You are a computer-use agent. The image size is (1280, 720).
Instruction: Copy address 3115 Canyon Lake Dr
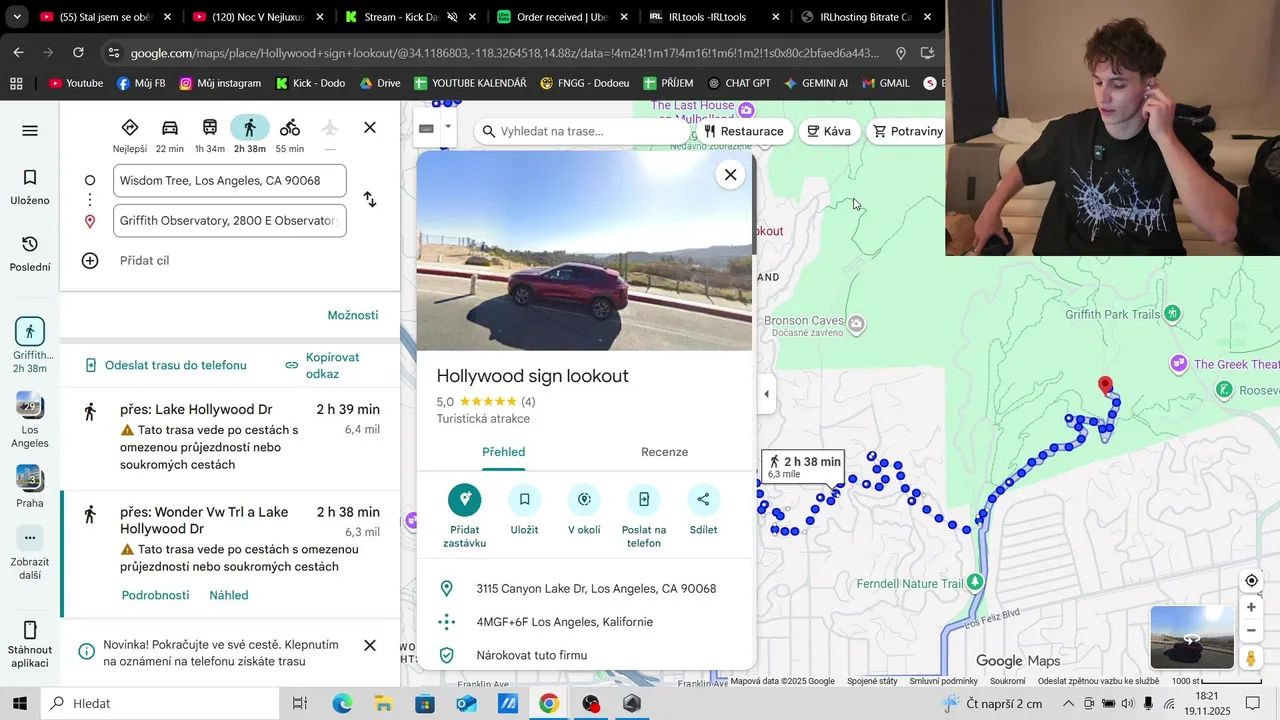pos(584,589)
